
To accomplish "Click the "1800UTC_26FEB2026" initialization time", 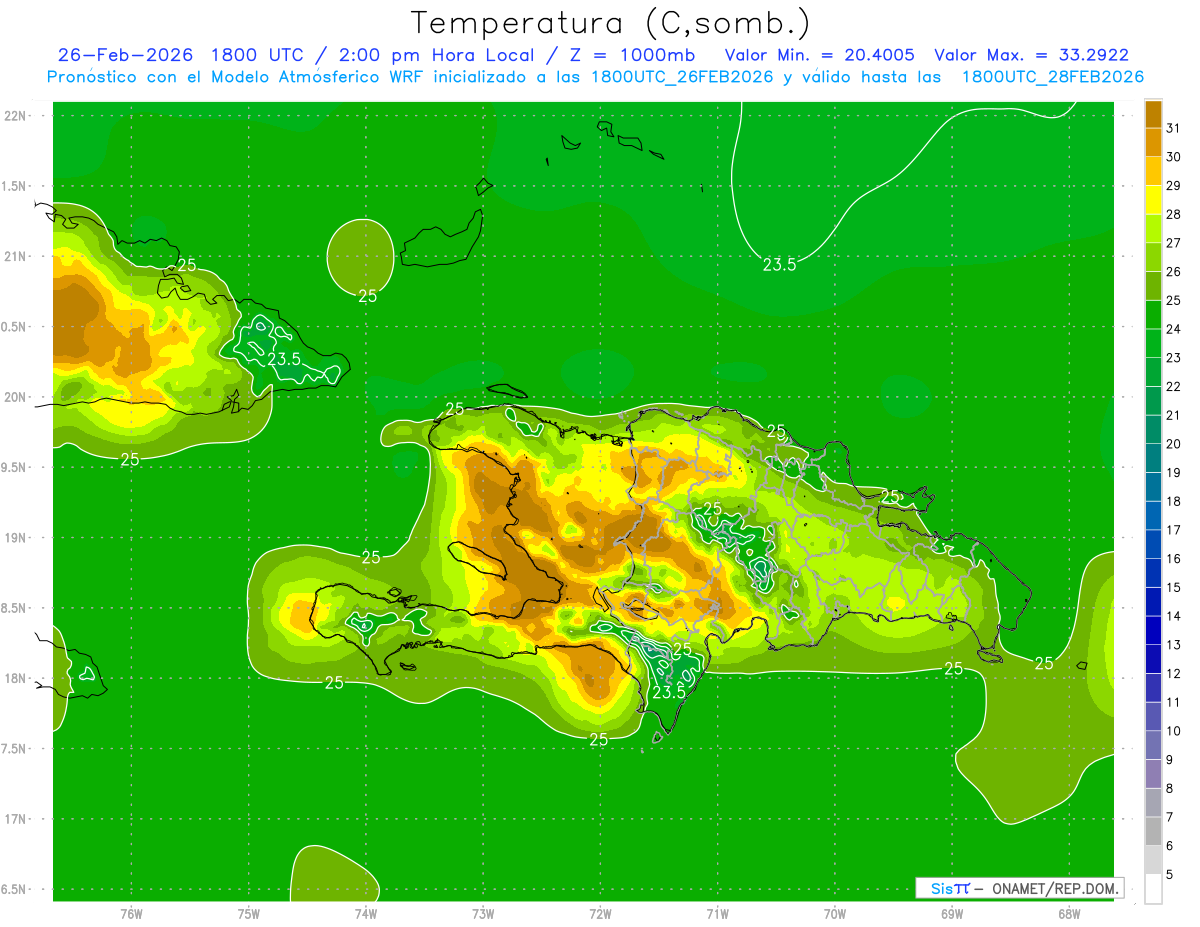I will pyautogui.click(x=683, y=77).
